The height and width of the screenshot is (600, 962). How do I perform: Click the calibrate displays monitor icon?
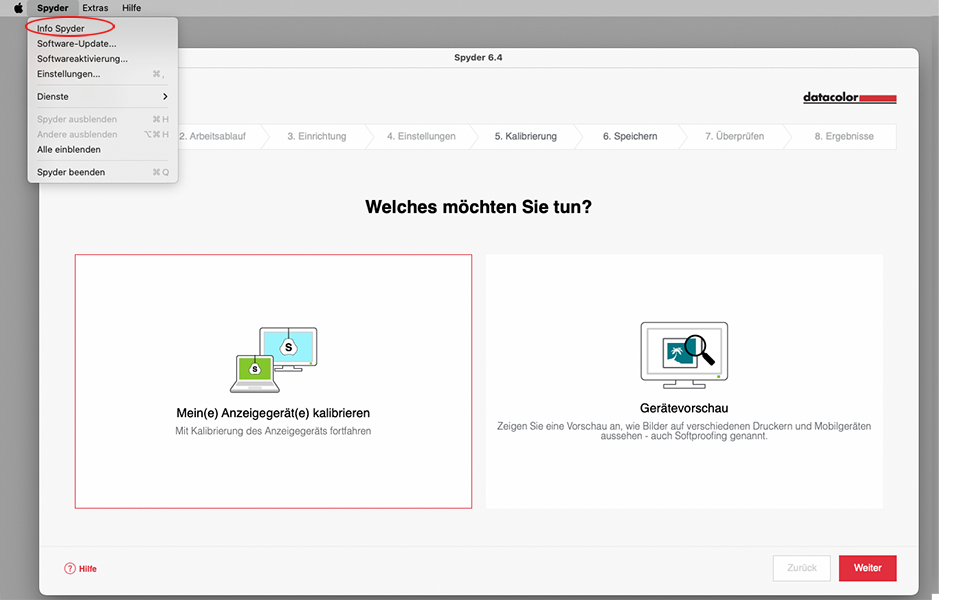273,359
